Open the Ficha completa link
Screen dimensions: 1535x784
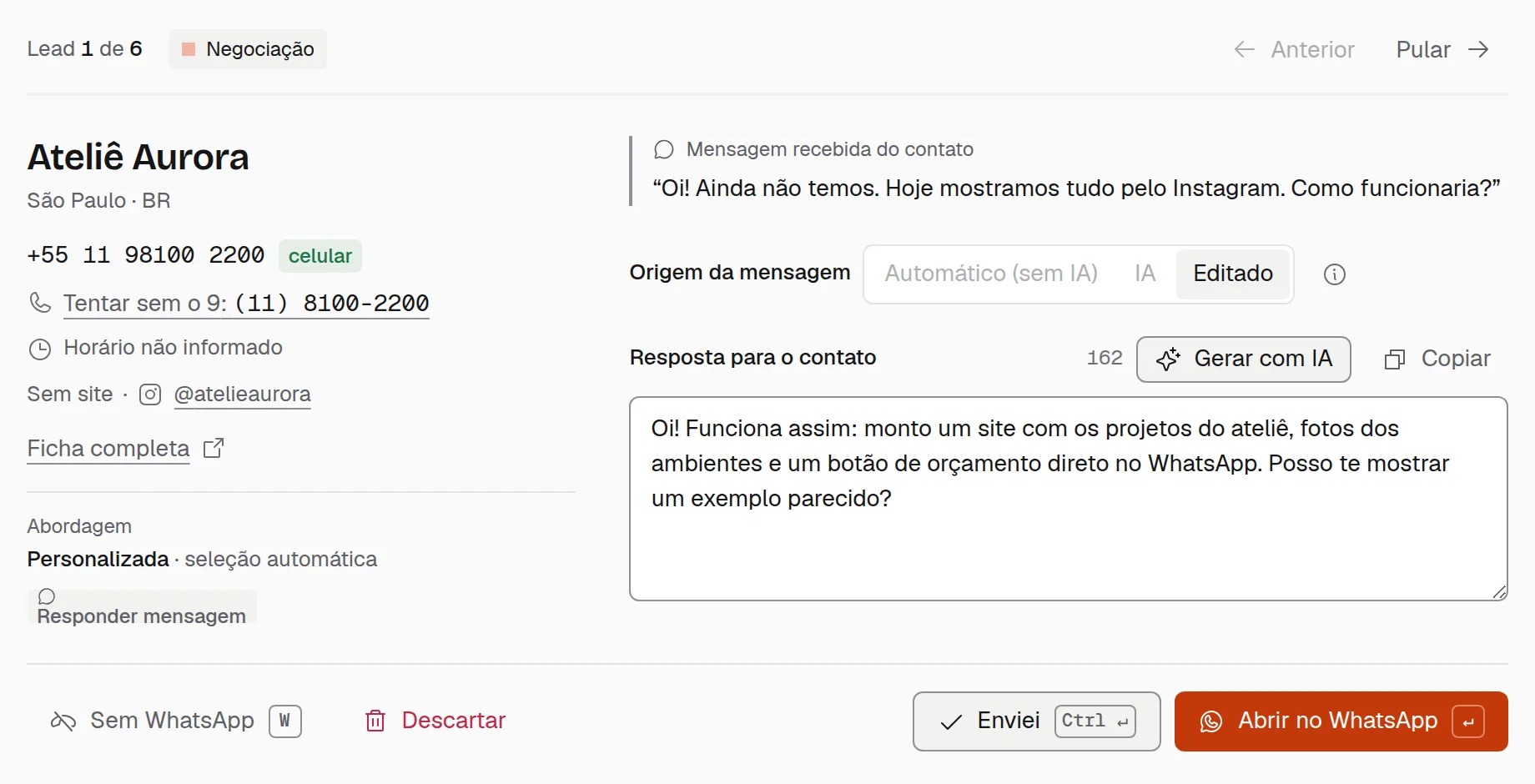[x=108, y=449]
